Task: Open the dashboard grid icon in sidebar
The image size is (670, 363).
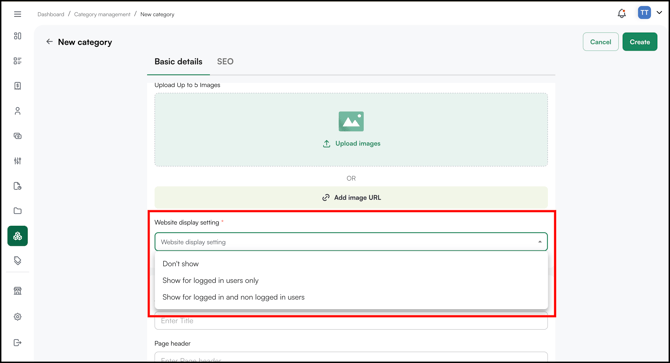Action: tap(18, 36)
